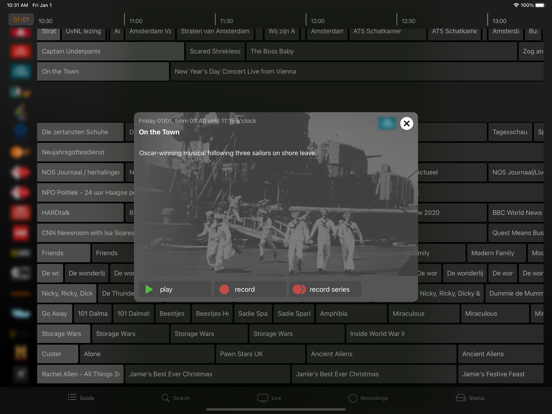Open The Boss Baby program
This screenshot has width=552, height=414.
tap(381, 51)
